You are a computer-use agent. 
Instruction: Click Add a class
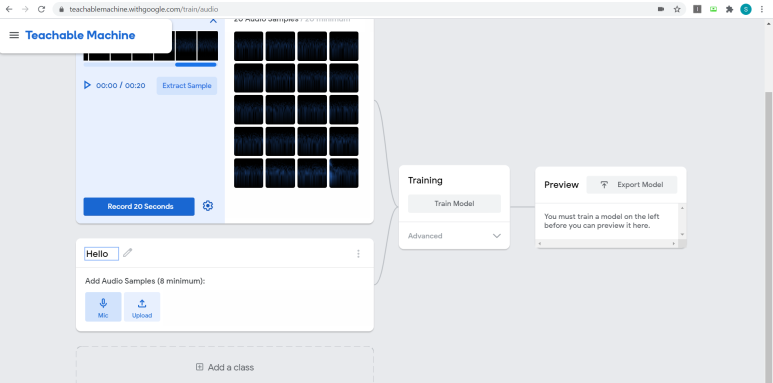coord(225,367)
